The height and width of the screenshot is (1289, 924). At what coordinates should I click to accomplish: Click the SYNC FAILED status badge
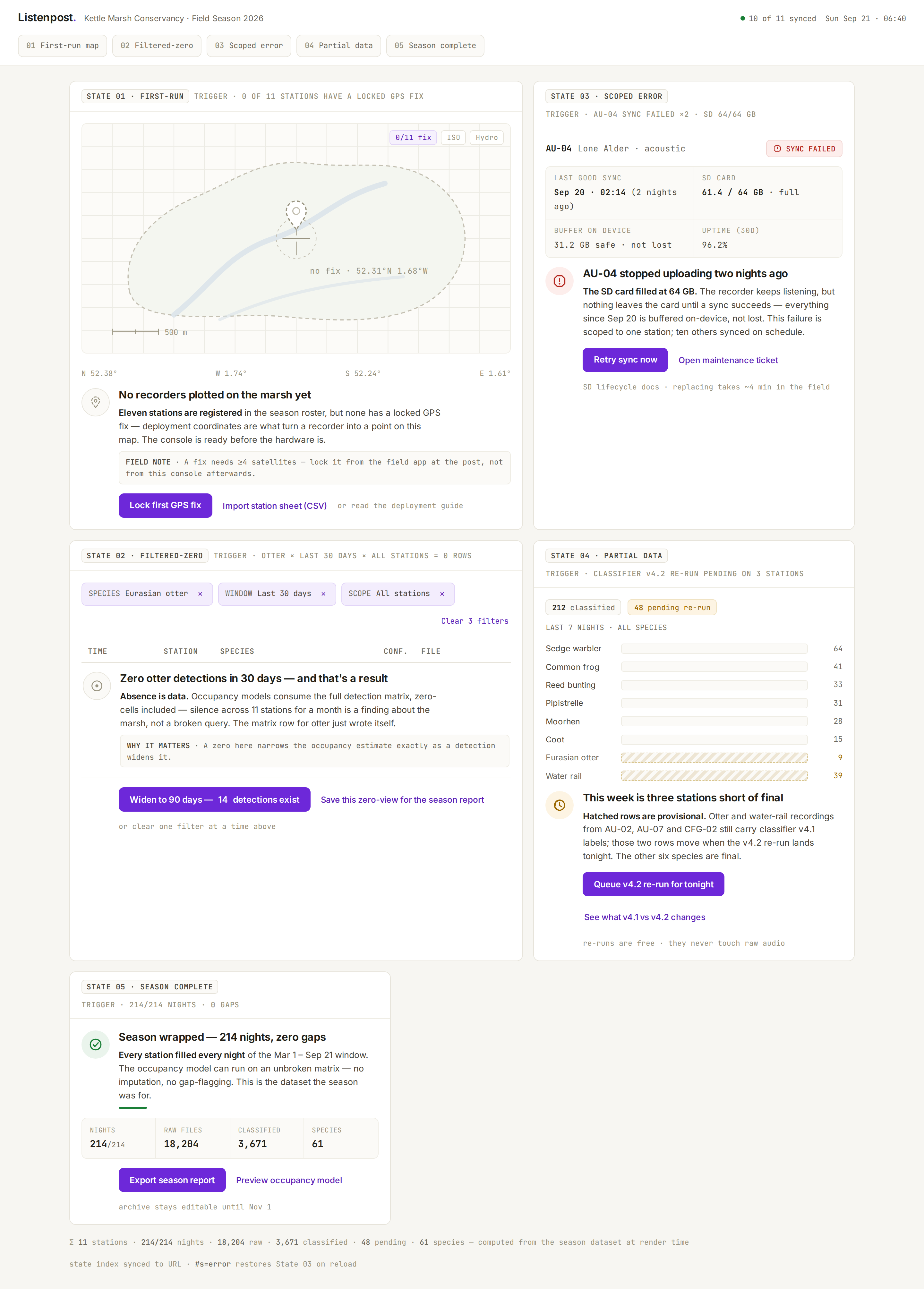[x=804, y=149]
